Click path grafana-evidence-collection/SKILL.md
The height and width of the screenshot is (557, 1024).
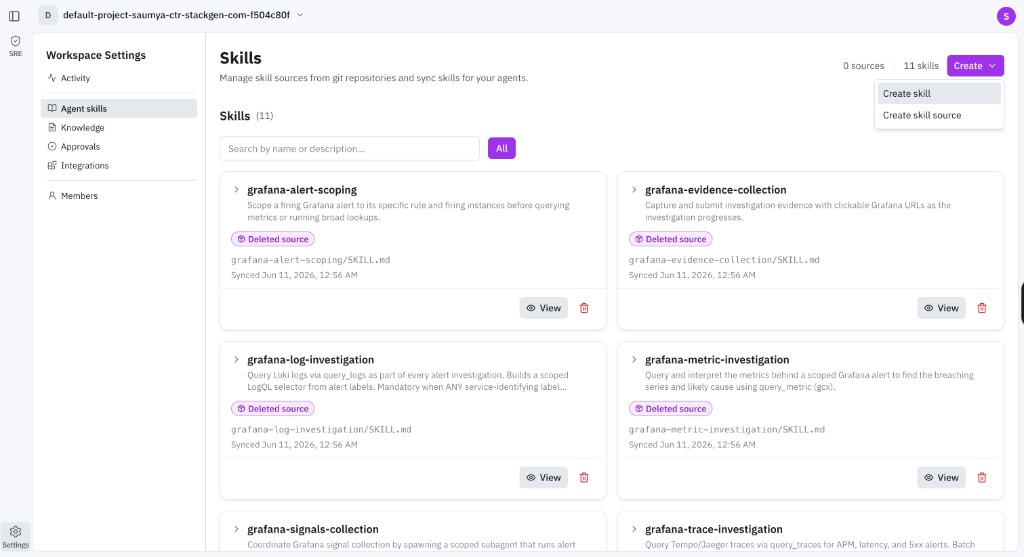pos(724,260)
